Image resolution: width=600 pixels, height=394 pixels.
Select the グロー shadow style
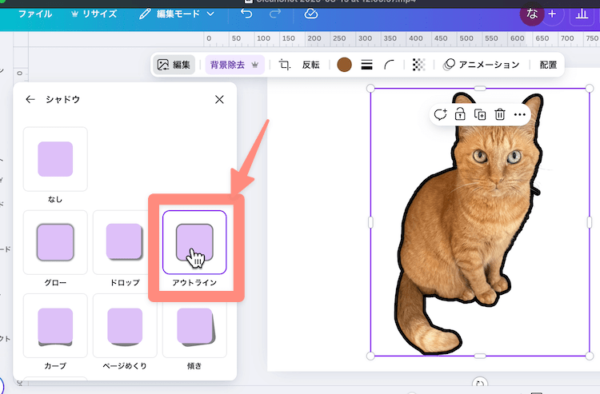coord(55,243)
